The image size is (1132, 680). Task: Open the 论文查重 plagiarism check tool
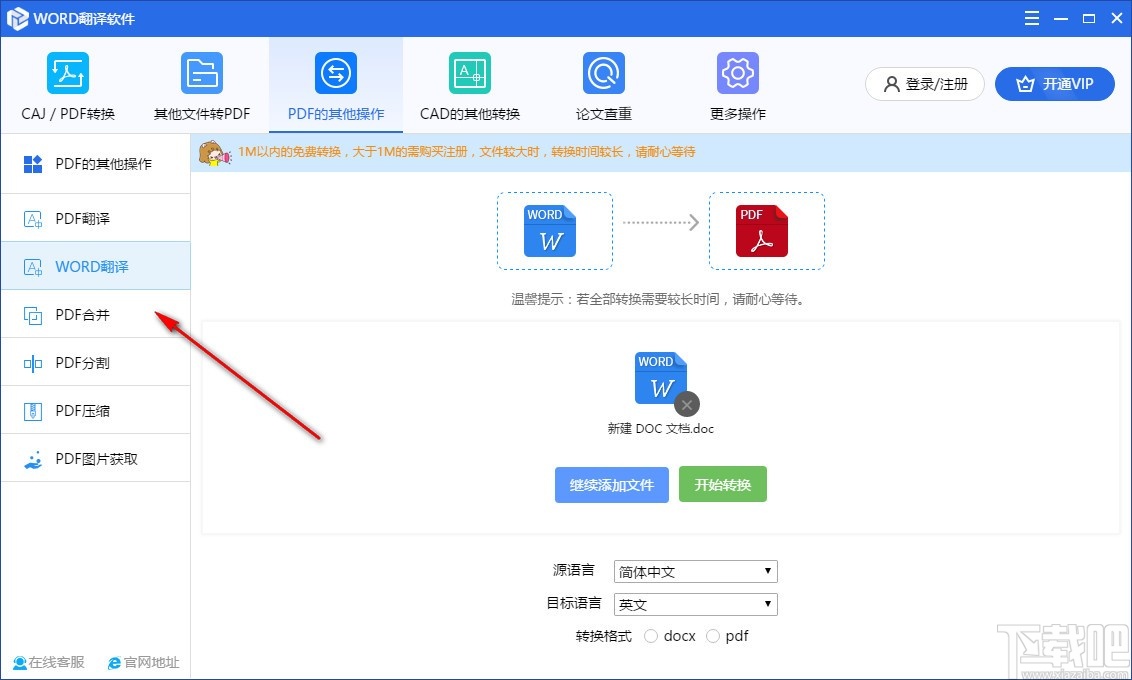coord(602,85)
